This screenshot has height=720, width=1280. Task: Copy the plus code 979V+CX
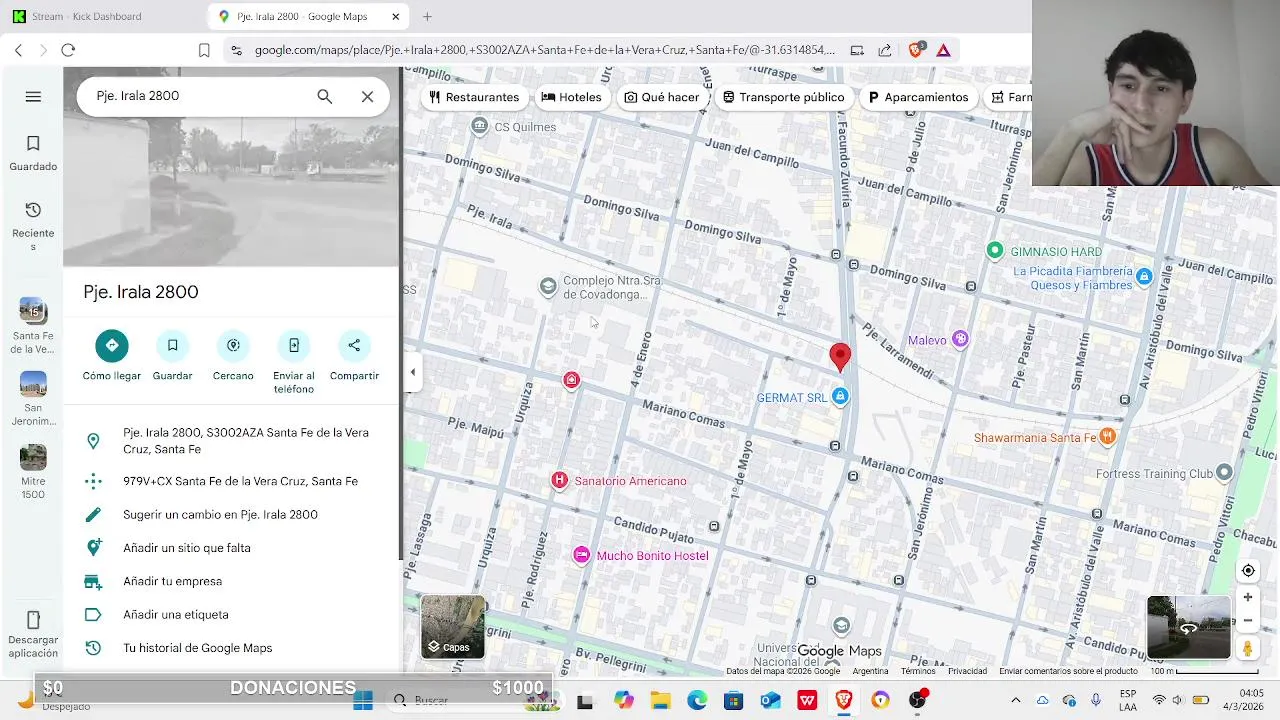(x=231, y=481)
